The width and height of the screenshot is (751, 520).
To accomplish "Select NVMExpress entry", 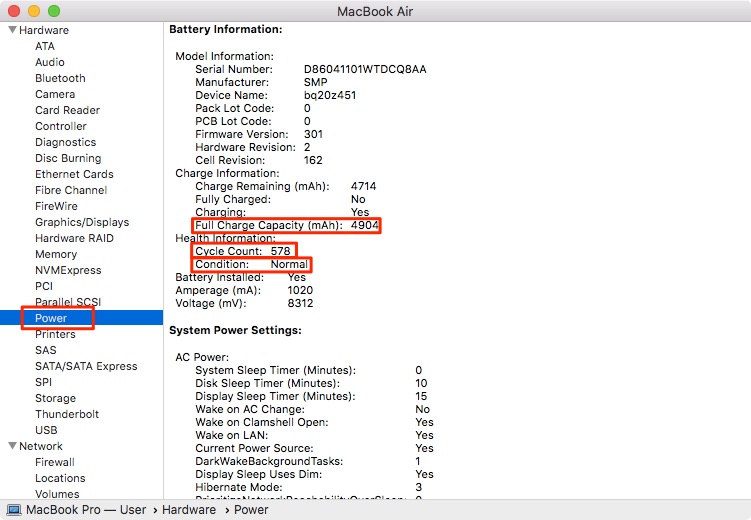I will (x=68, y=270).
